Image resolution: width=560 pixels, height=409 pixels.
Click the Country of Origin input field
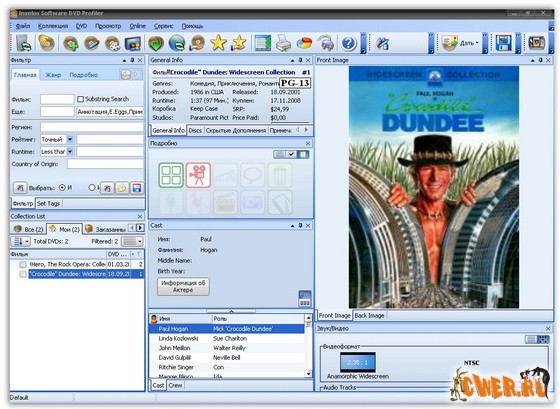point(105,164)
